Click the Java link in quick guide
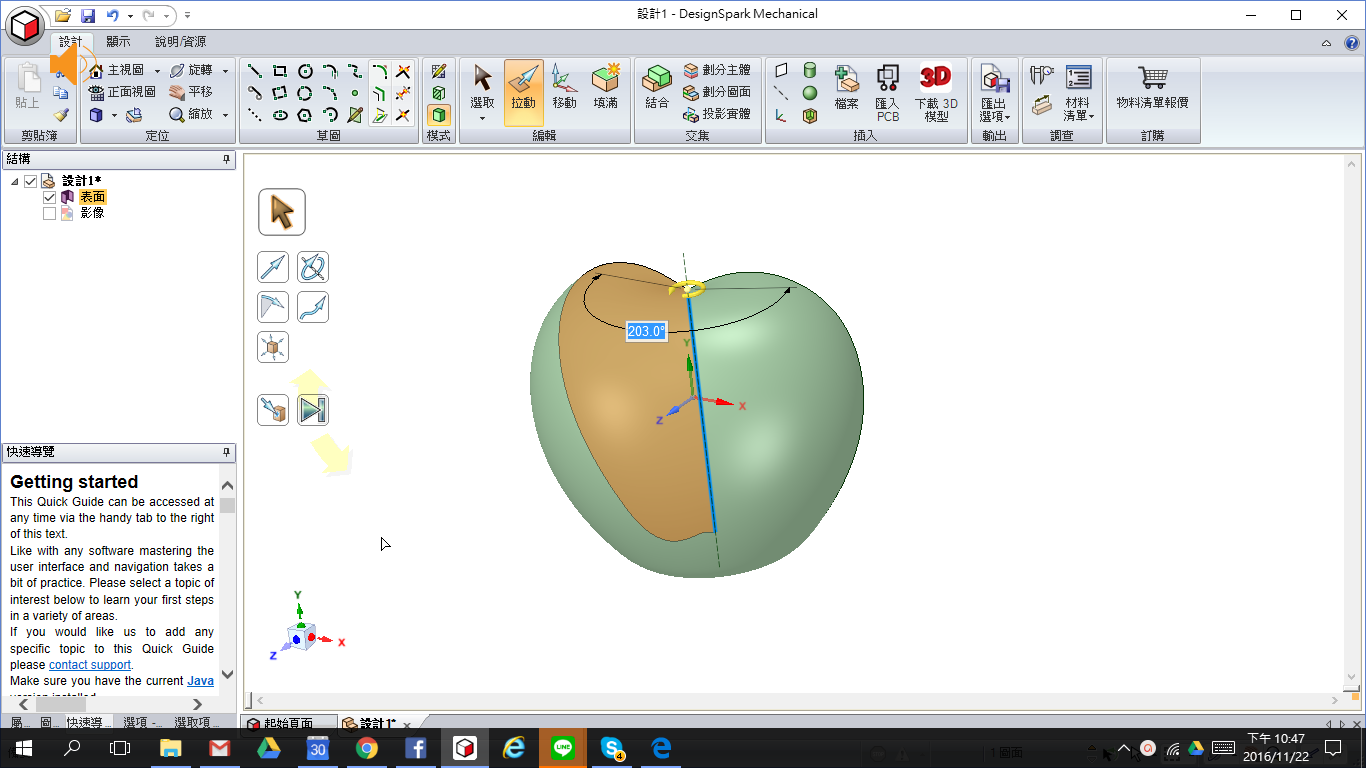This screenshot has width=1366, height=768. coord(200,681)
